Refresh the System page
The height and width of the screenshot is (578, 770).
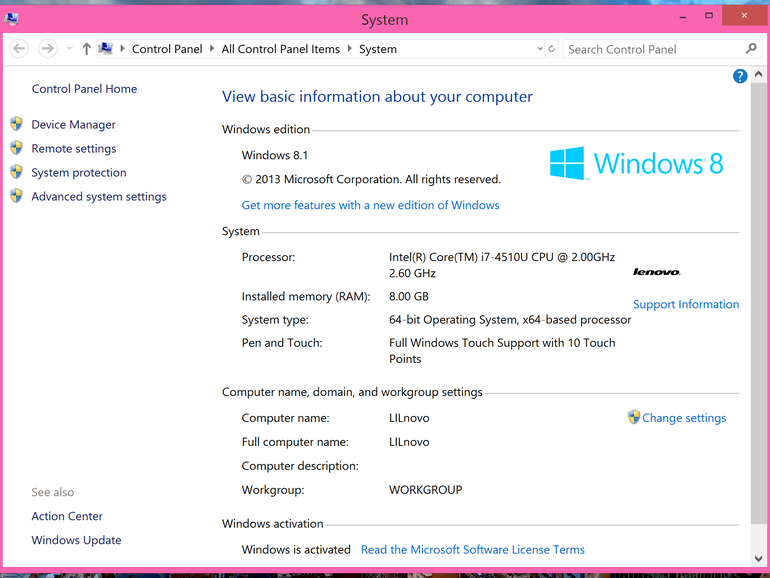coord(551,49)
